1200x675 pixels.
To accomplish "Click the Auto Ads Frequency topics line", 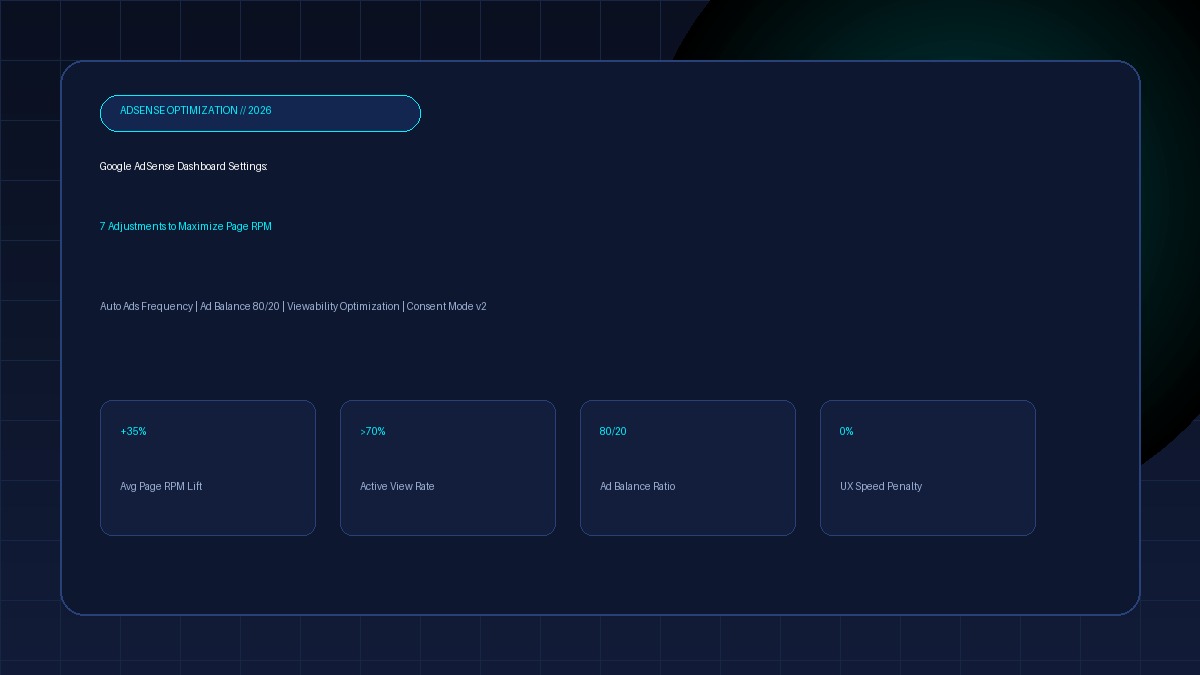I will coord(293,306).
